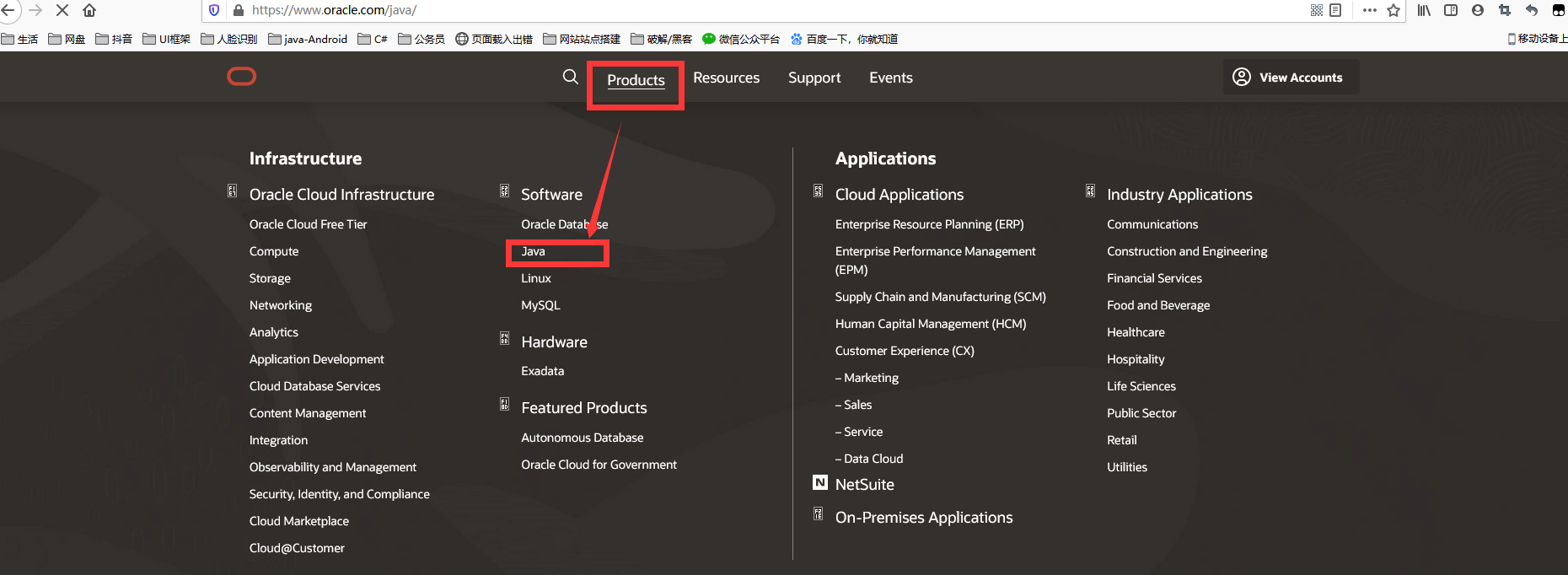1568x575 pixels.
Task: Open the site search magnifier
Action: pos(571,77)
